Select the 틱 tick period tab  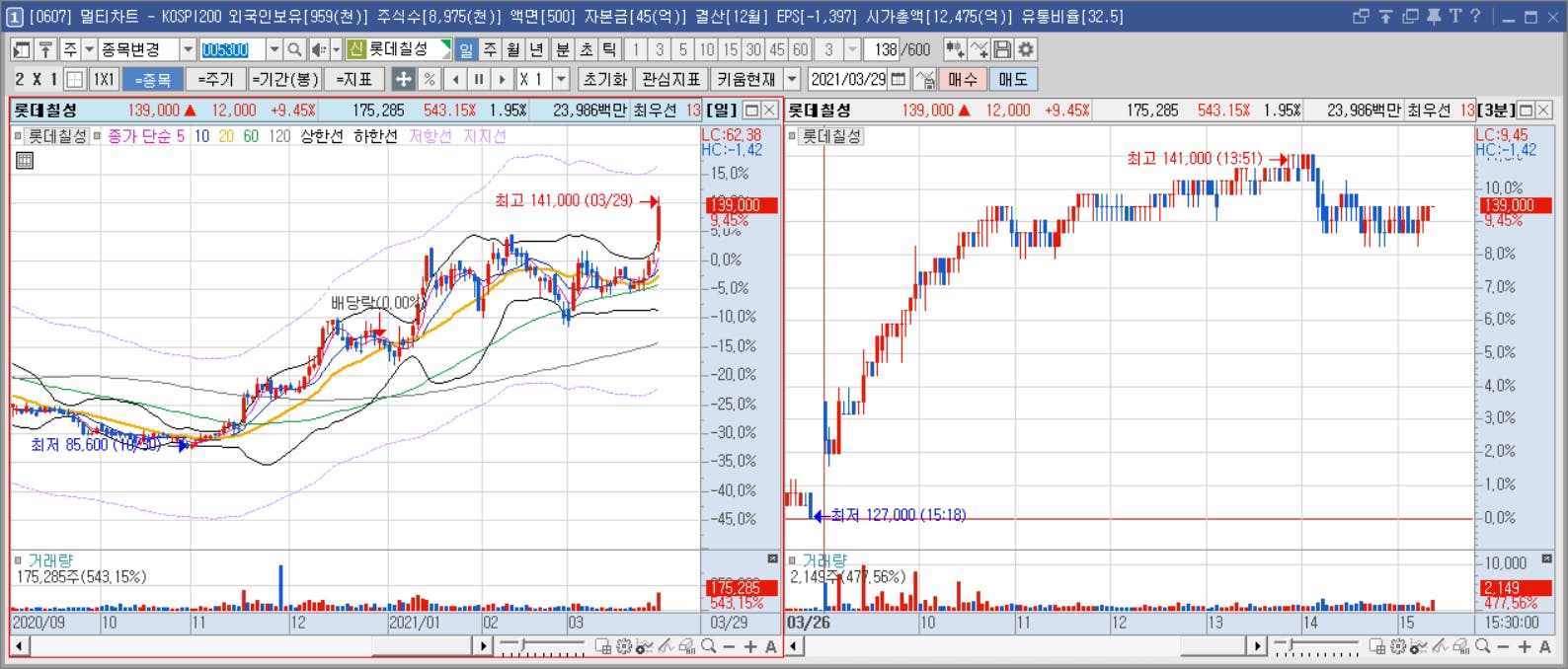609,49
